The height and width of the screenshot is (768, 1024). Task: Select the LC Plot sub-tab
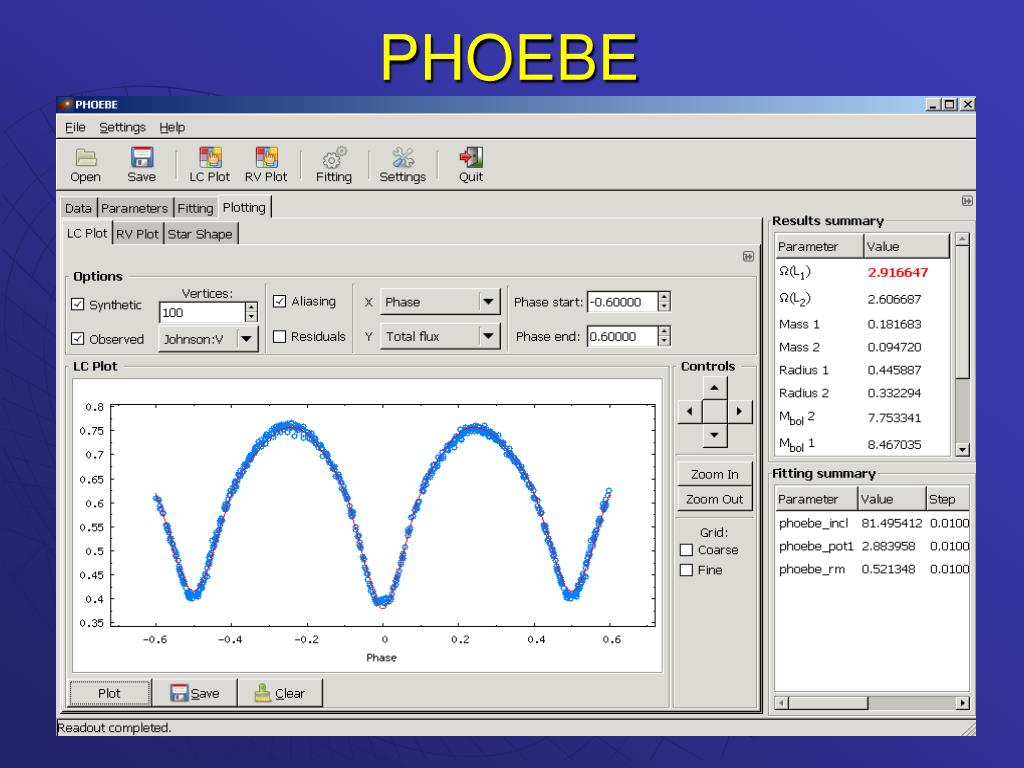point(87,233)
